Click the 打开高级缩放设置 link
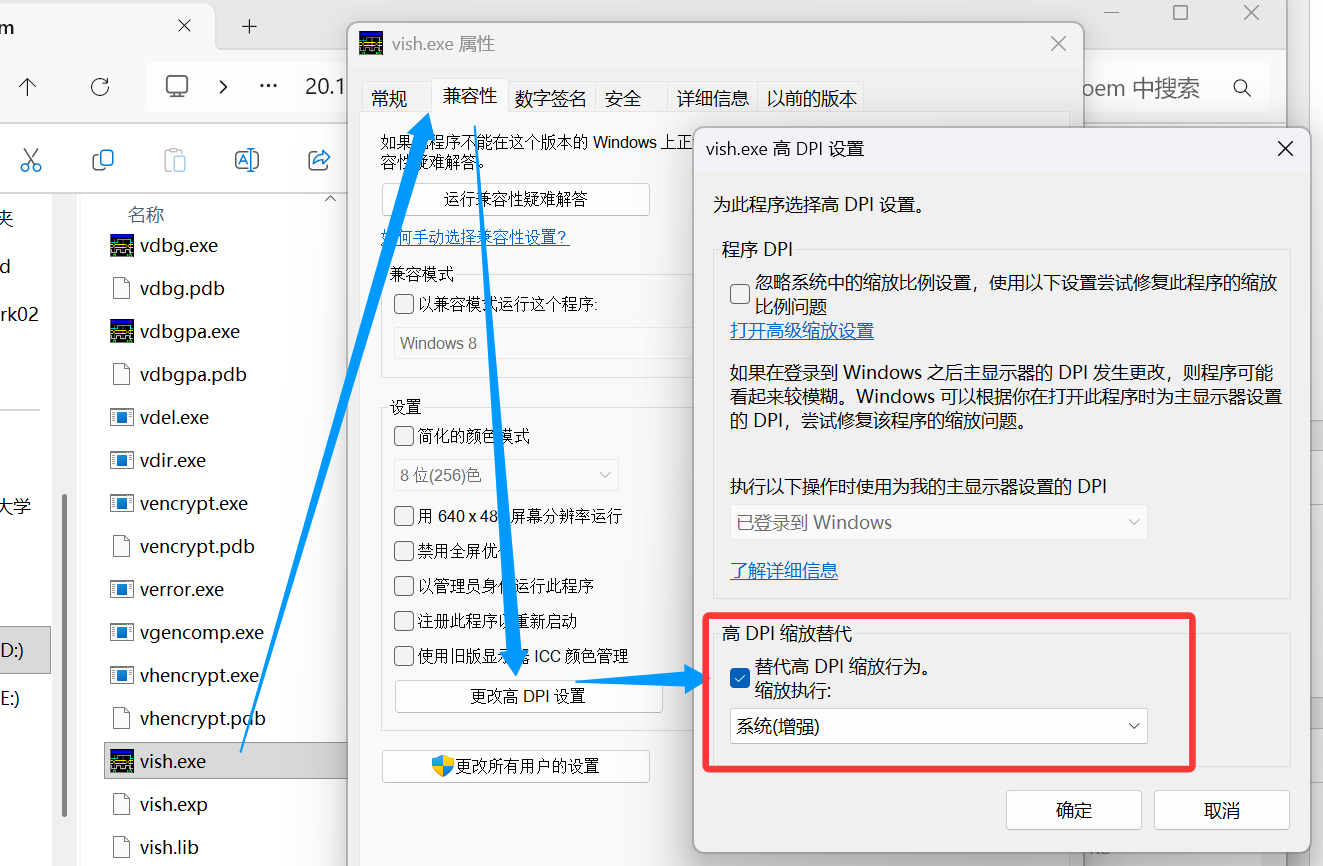The width and height of the screenshot is (1323, 866). click(x=802, y=331)
